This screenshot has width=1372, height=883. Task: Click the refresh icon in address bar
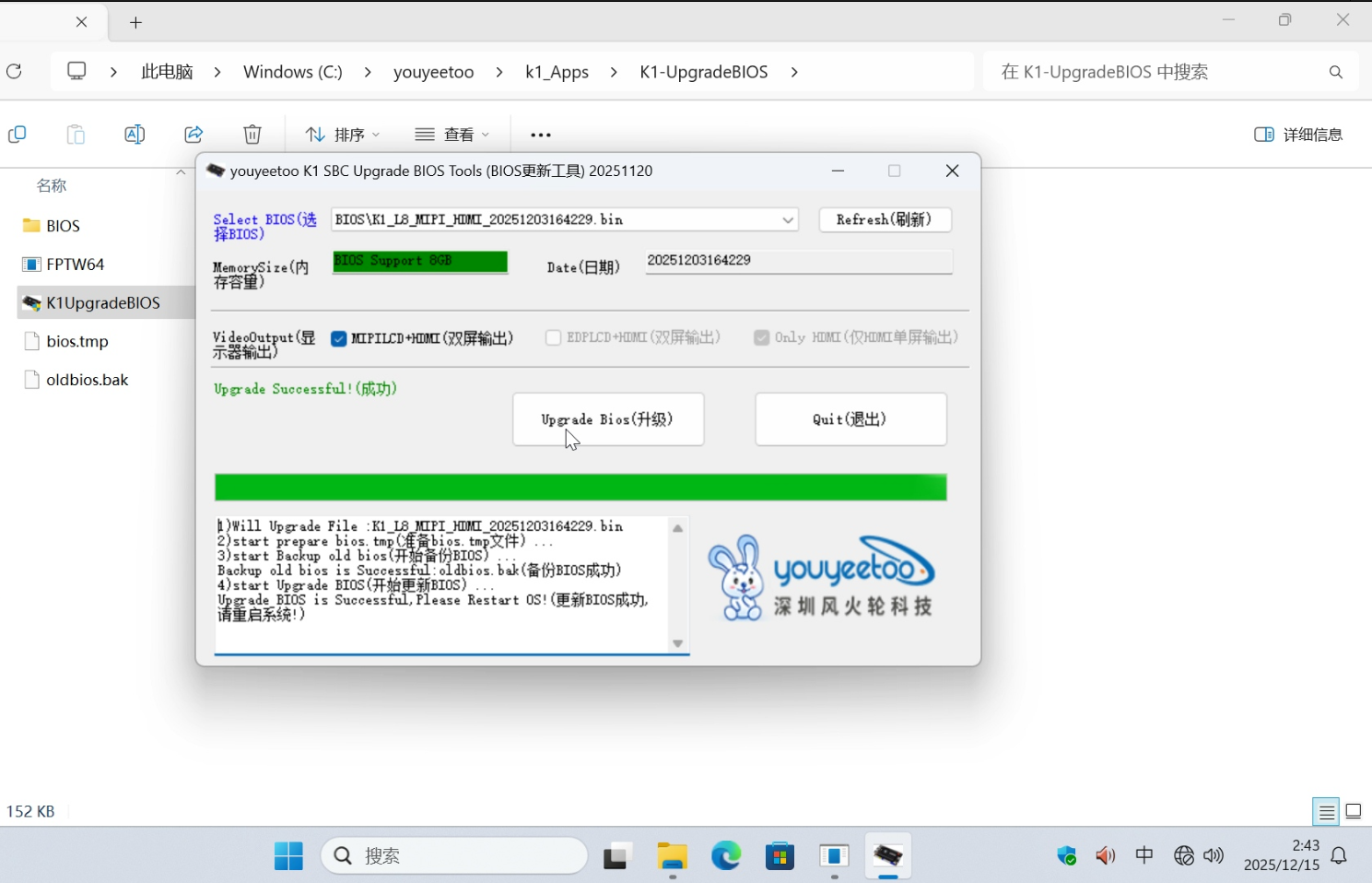(15, 72)
